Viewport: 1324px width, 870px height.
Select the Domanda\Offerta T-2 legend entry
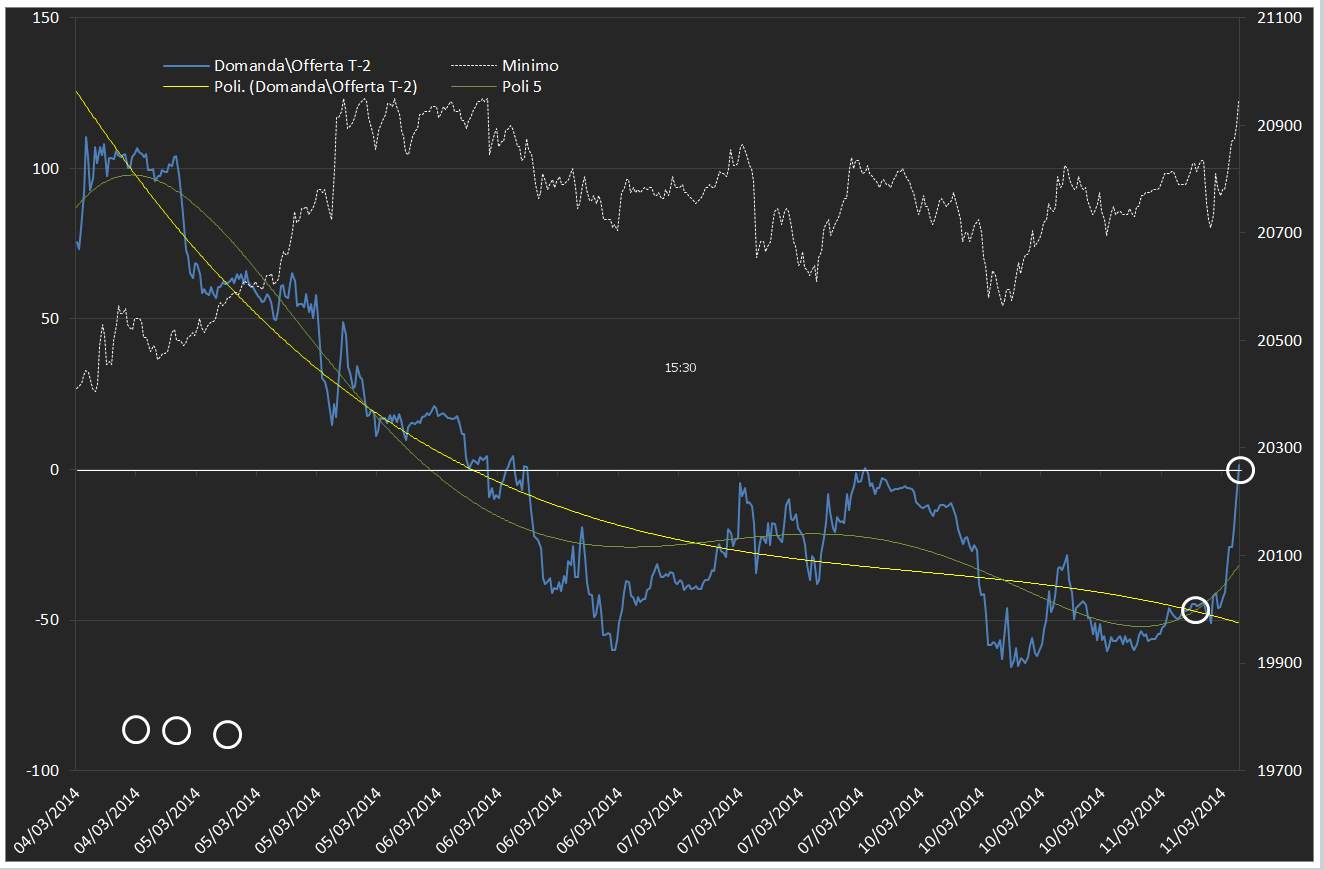pos(267,66)
